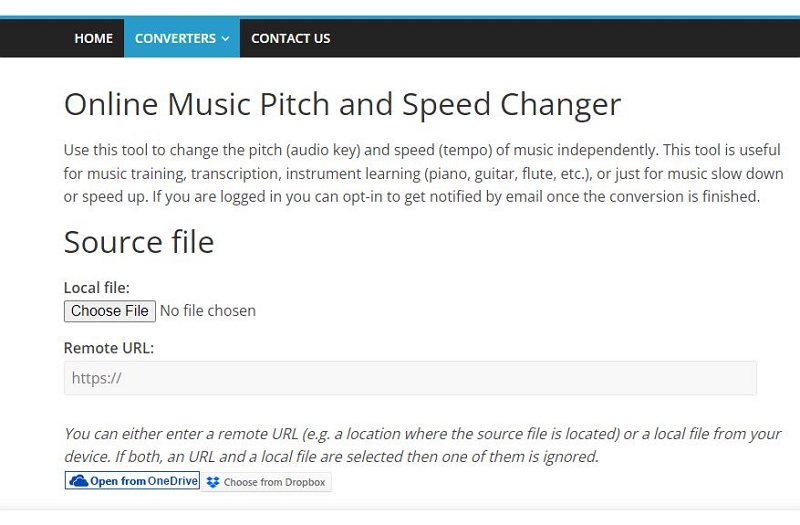800x525 pixels.
Task: Click the 'https://' placeholder text
Action: click(x=96, y=378)
